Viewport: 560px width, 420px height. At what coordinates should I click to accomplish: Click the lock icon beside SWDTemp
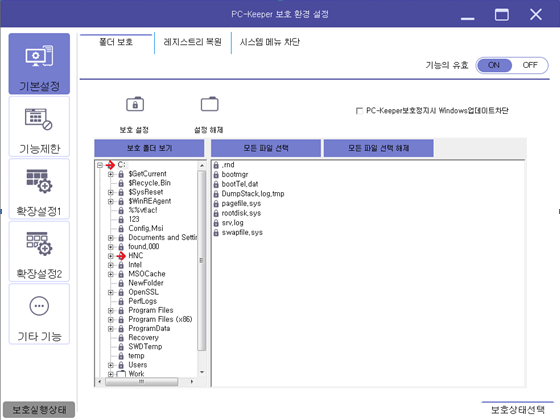[121, 347]
